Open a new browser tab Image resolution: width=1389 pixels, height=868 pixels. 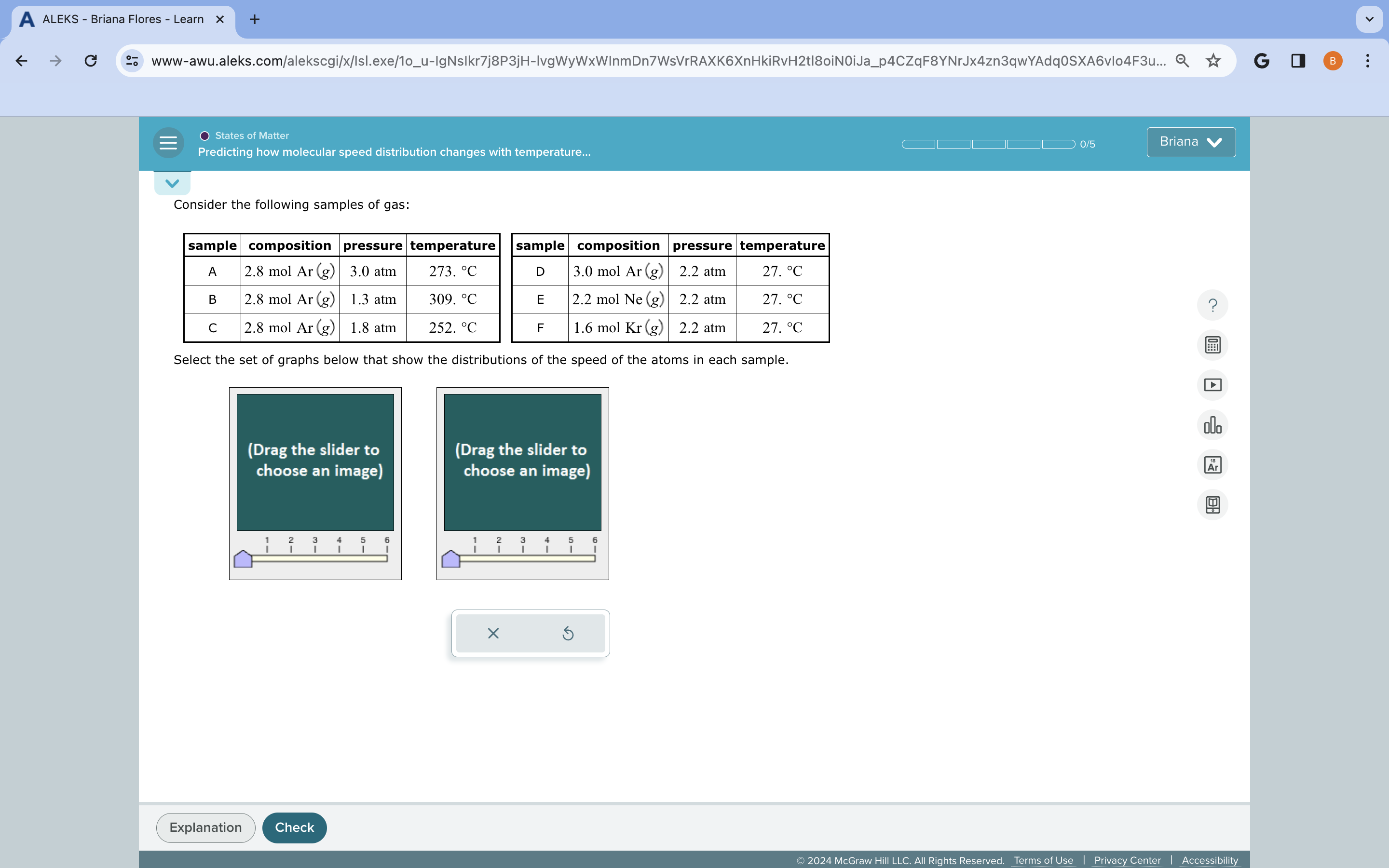(254, 19)
